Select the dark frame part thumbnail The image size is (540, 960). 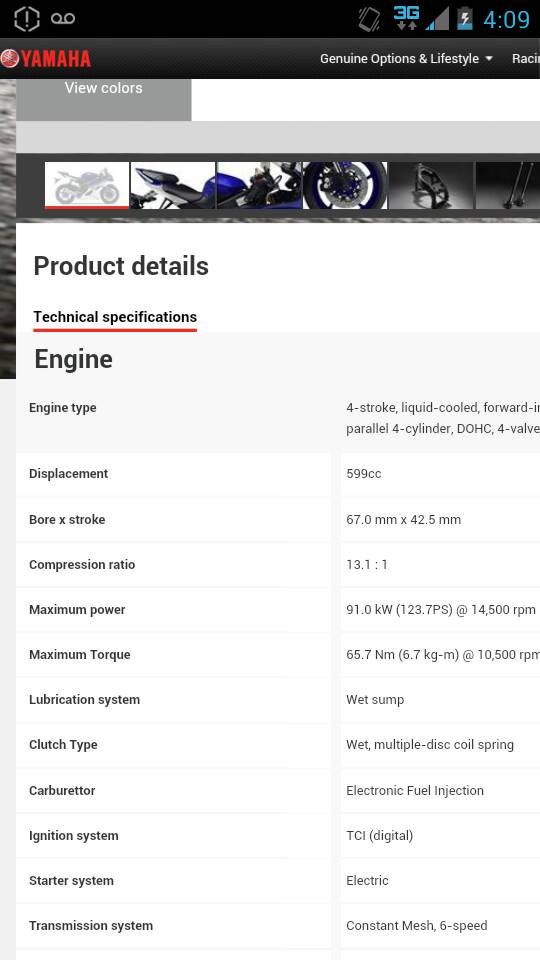click(x=431, y=185)
